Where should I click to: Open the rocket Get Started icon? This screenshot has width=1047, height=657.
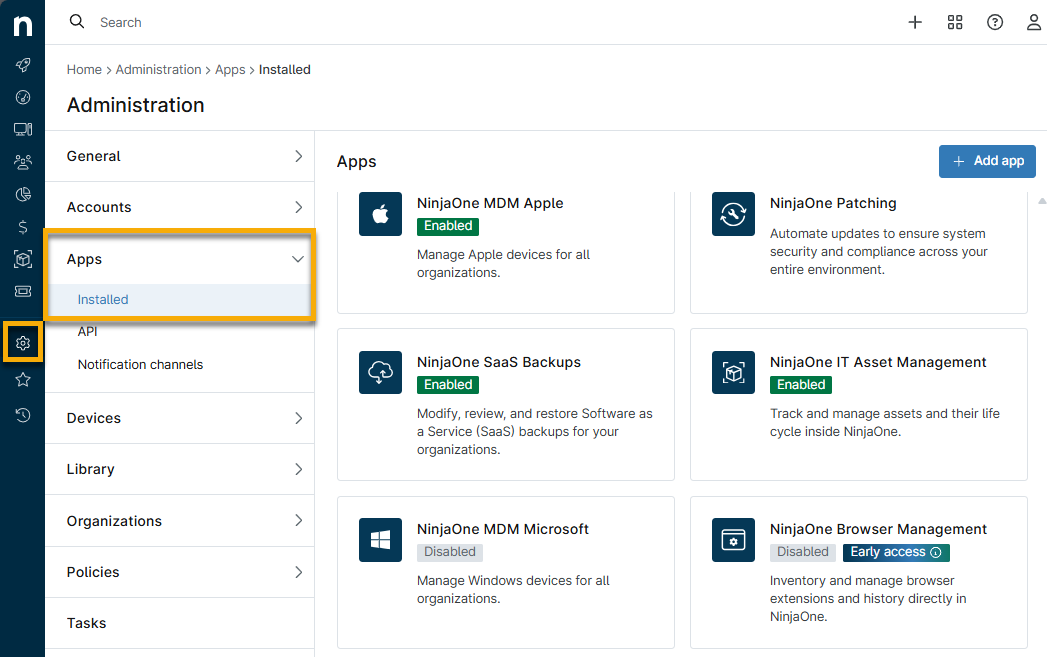point(23,65)
